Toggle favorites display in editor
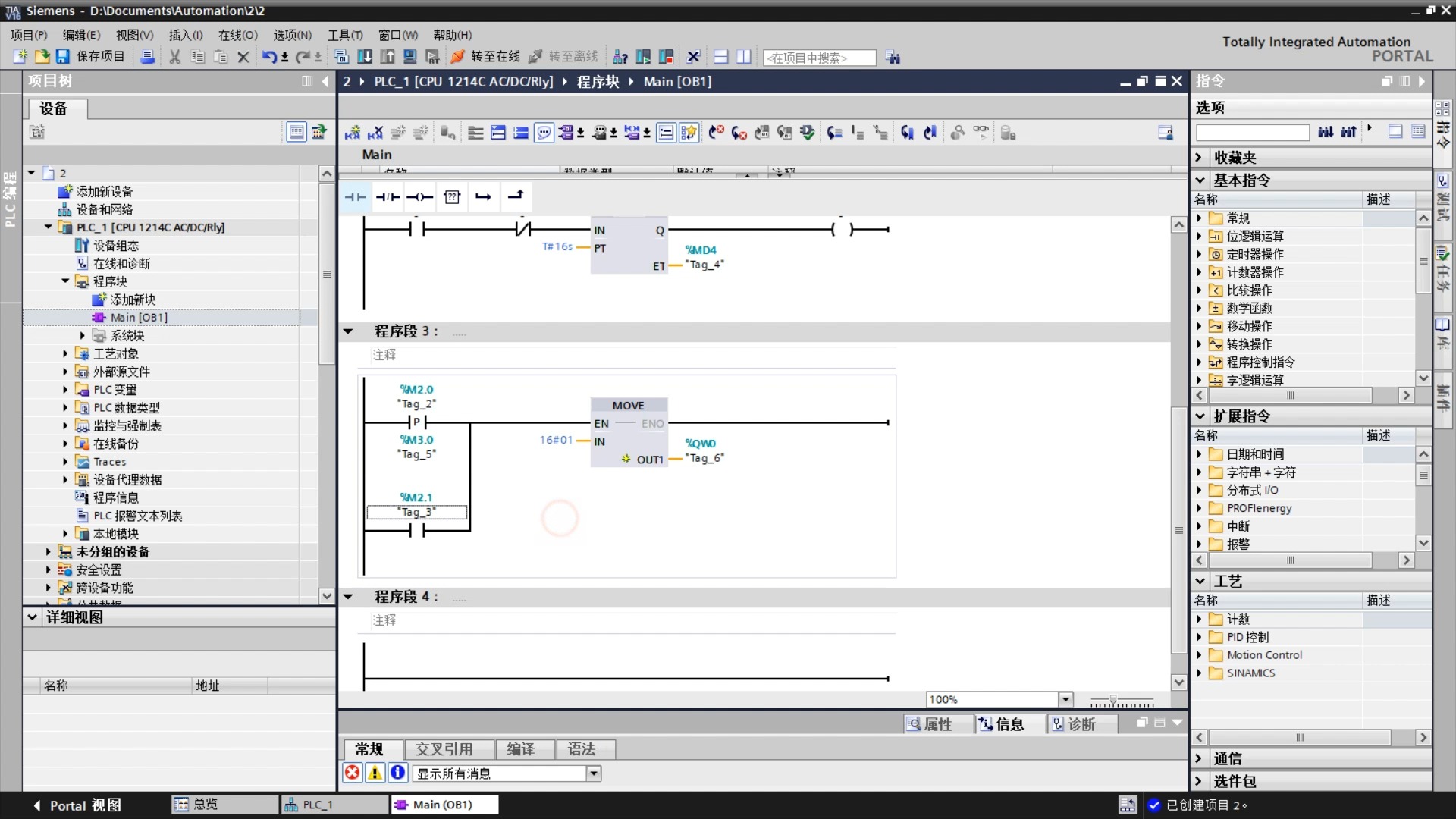 point(688,133)
